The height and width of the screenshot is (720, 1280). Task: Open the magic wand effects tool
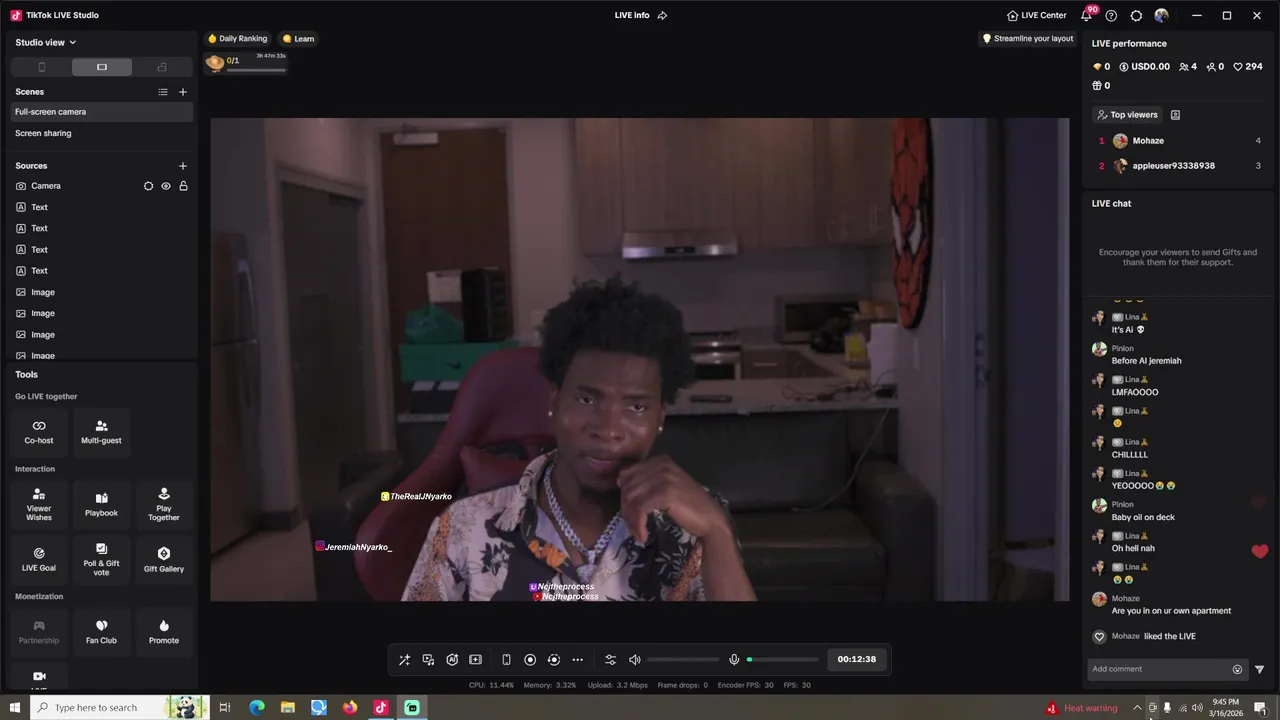pos(404,660)
